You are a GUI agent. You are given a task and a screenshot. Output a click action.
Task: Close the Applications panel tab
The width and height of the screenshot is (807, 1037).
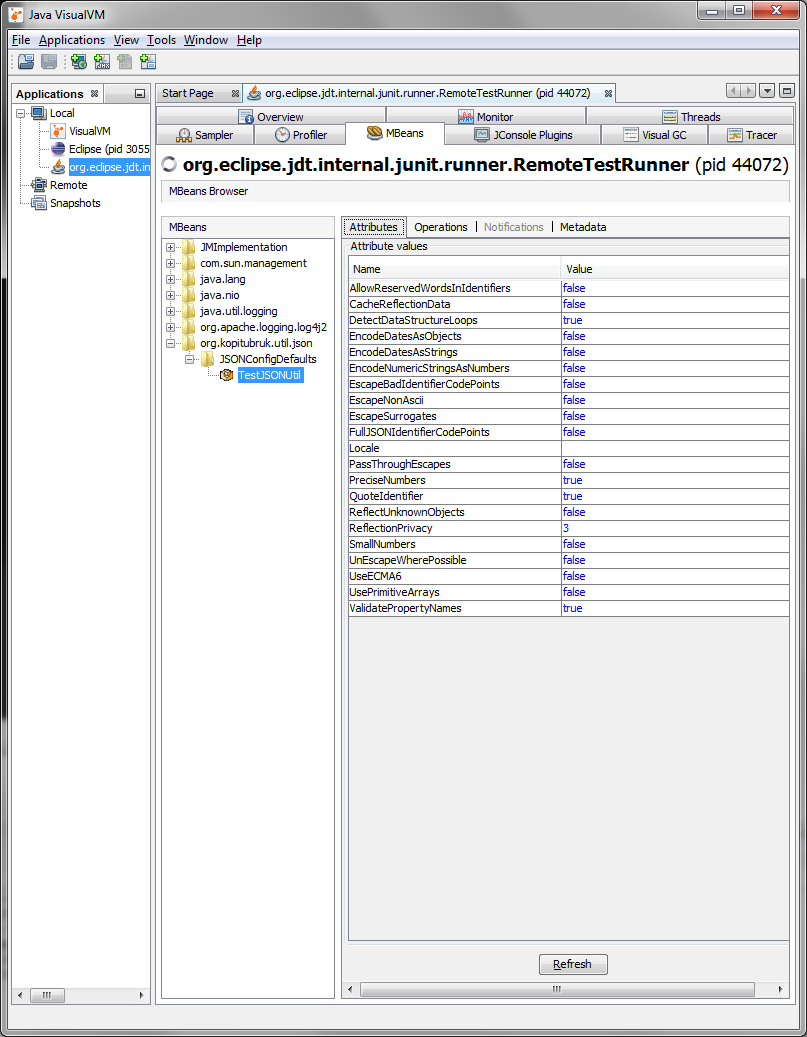click(95, 93)
